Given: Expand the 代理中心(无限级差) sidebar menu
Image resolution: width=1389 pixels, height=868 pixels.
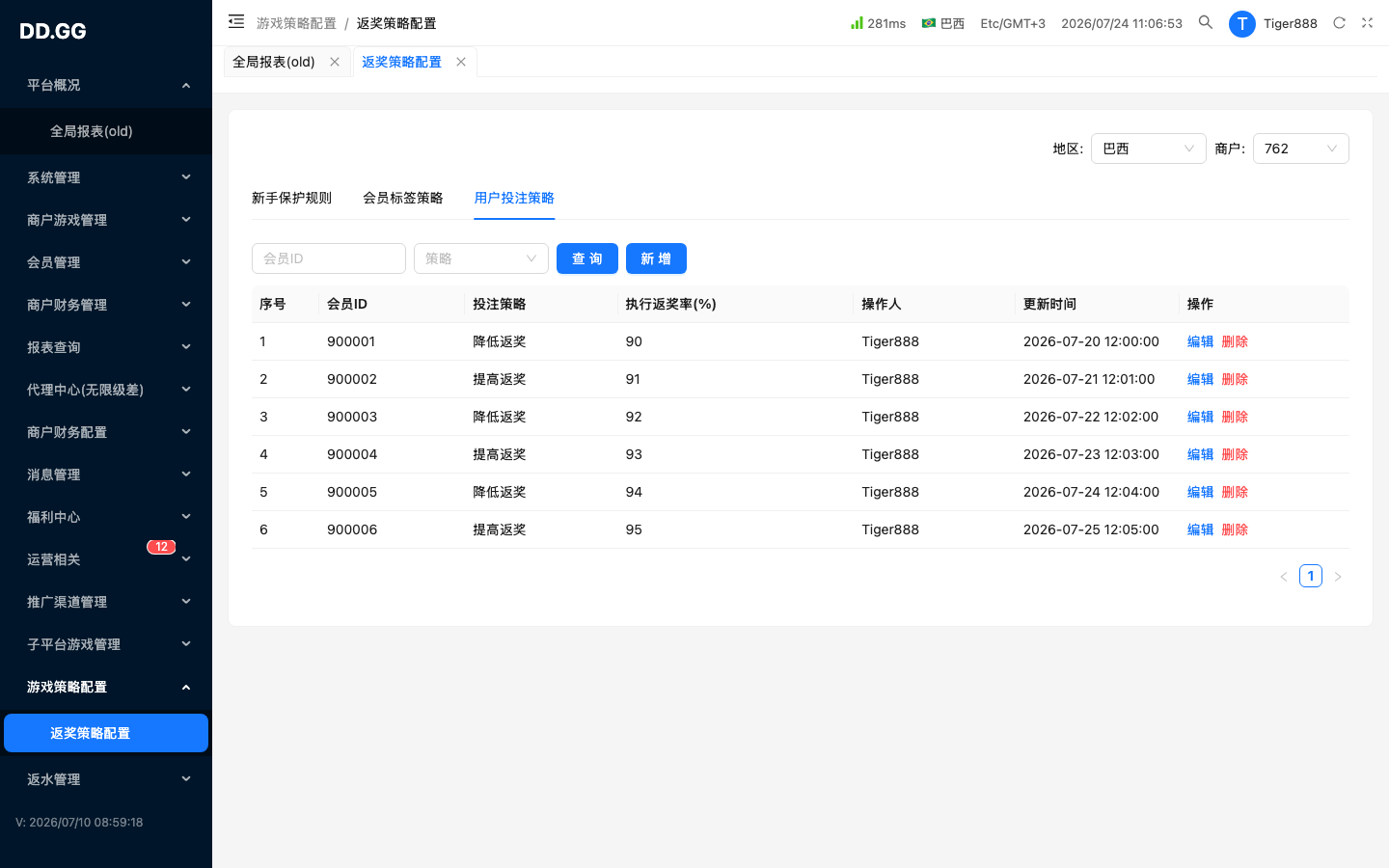Looking at the screenshot, I should click(106, 390).
